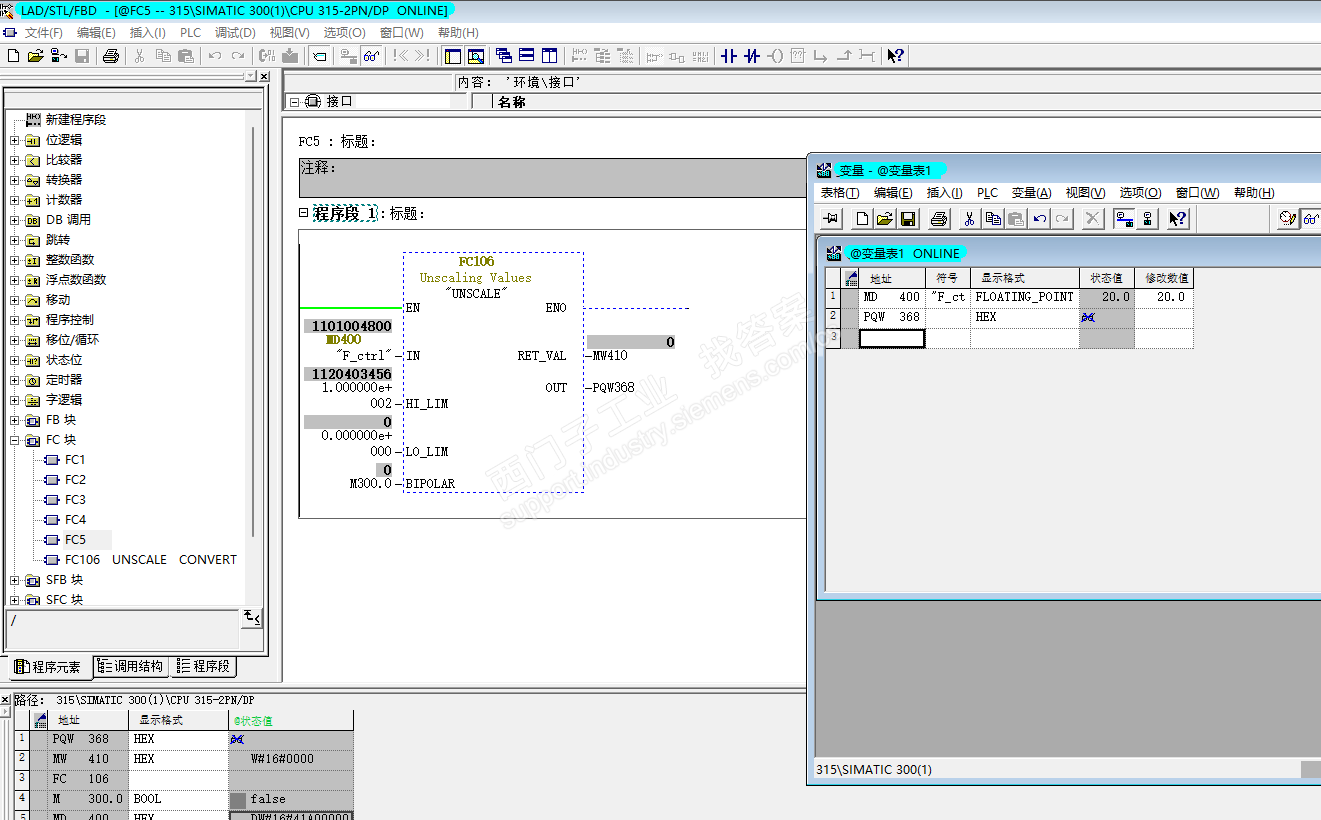Insert a normally open contact
This screenshot has width=1321, height=820.
click(729, 56)
